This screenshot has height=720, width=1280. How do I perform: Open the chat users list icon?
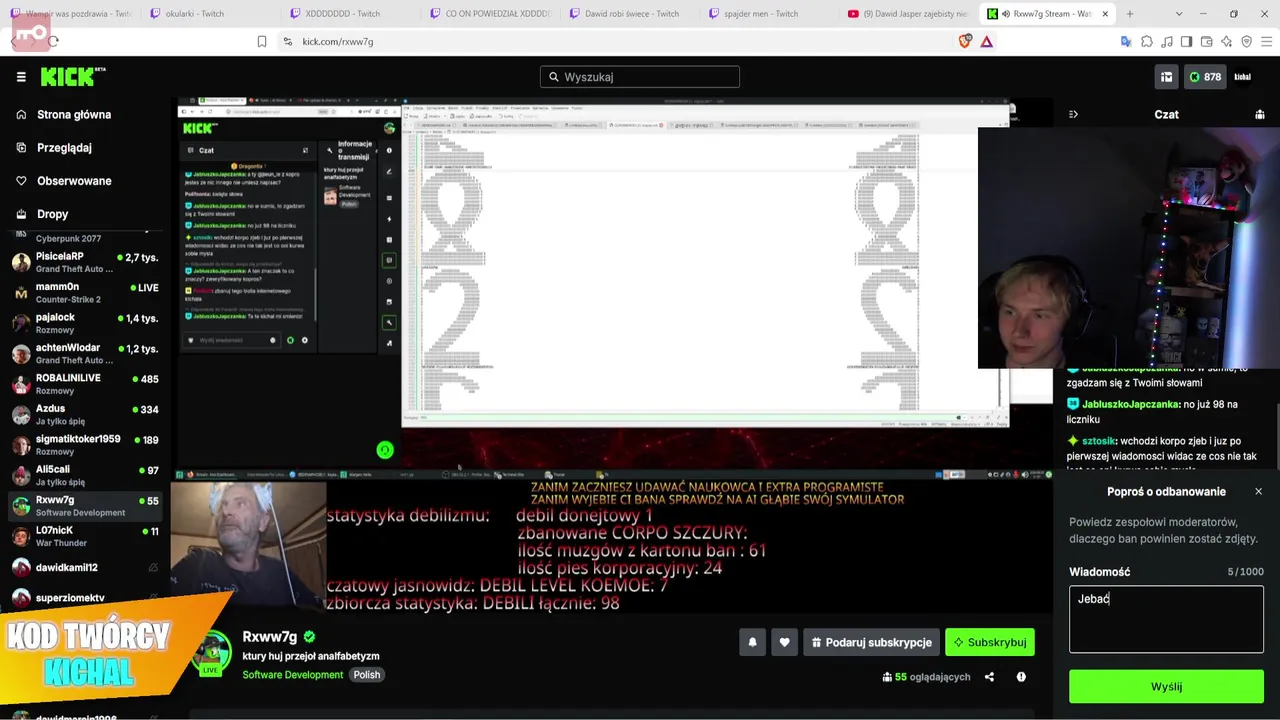[1259, 115]
